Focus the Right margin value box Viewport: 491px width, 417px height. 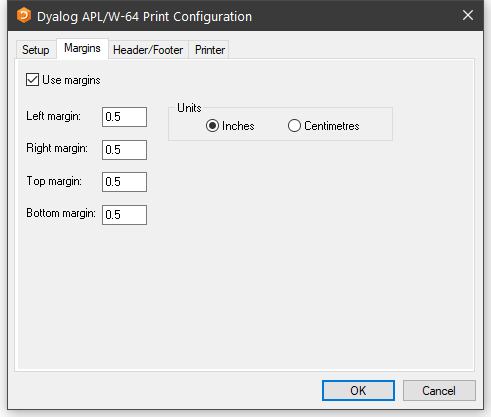click(124, 150)
